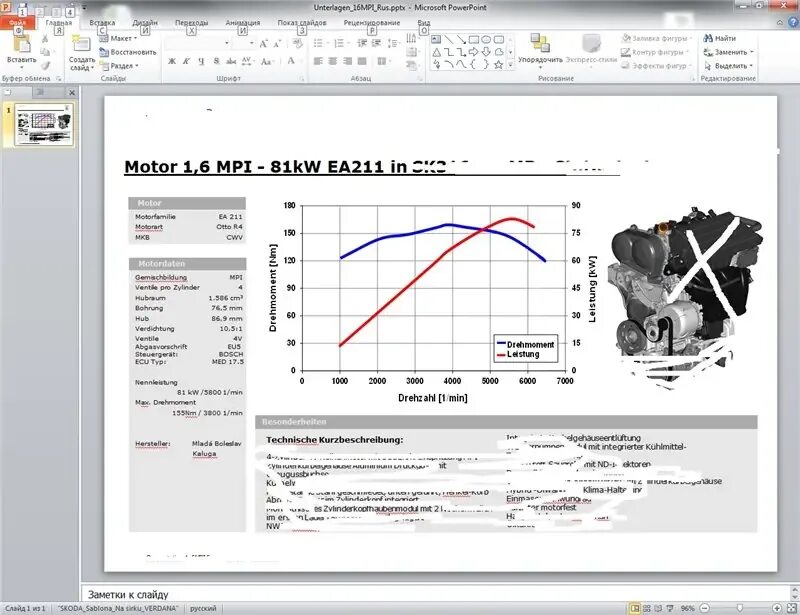
Task: Open the File (Файл) tab
Action: [18, 22]
